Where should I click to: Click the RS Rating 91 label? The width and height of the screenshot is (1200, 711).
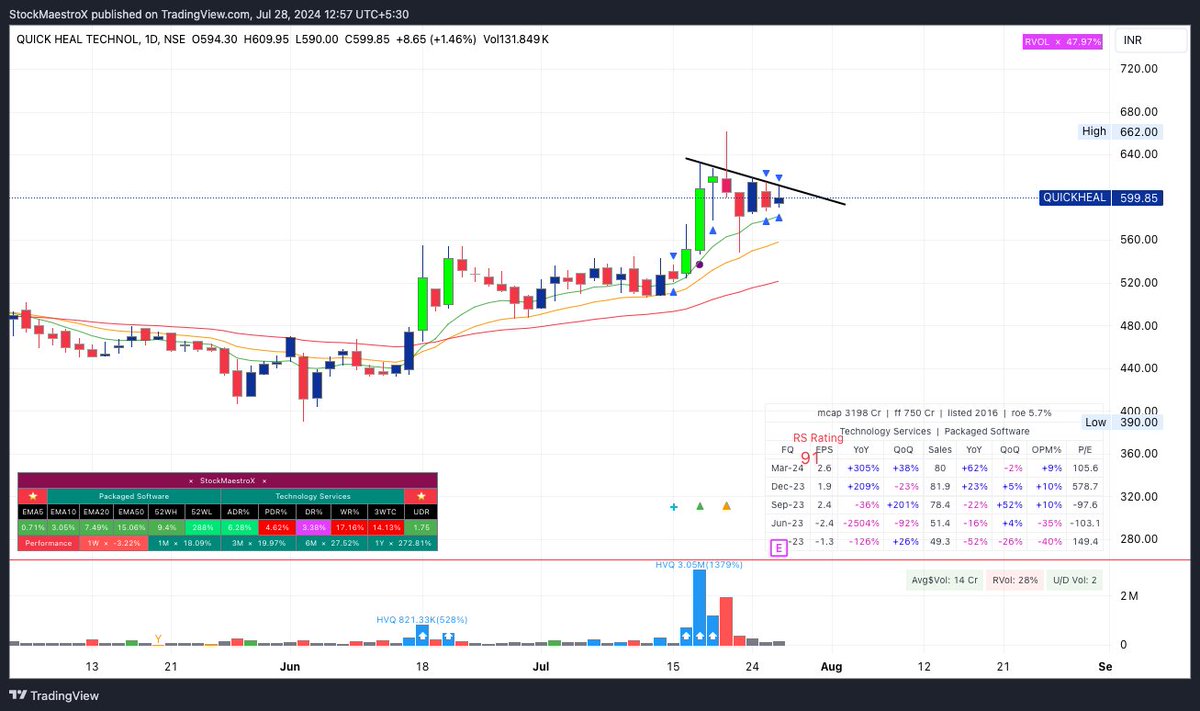(817, 448)
